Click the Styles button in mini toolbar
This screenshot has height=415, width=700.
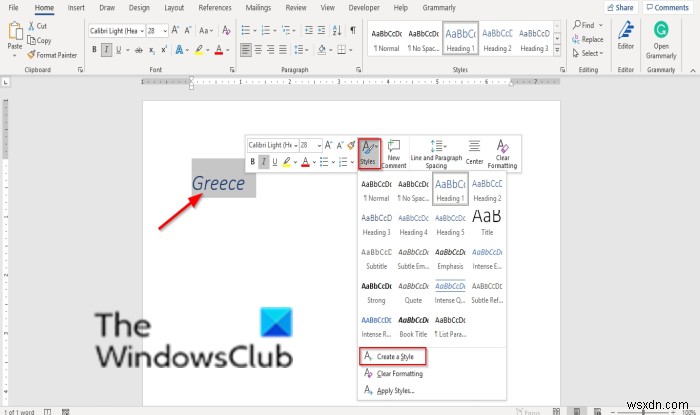369,153
